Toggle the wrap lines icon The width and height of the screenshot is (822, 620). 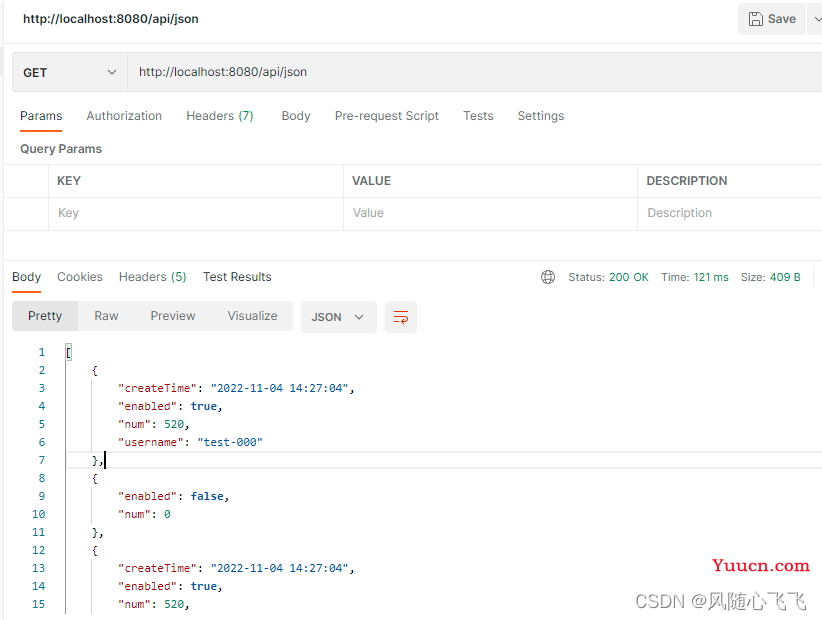(401, 317)
